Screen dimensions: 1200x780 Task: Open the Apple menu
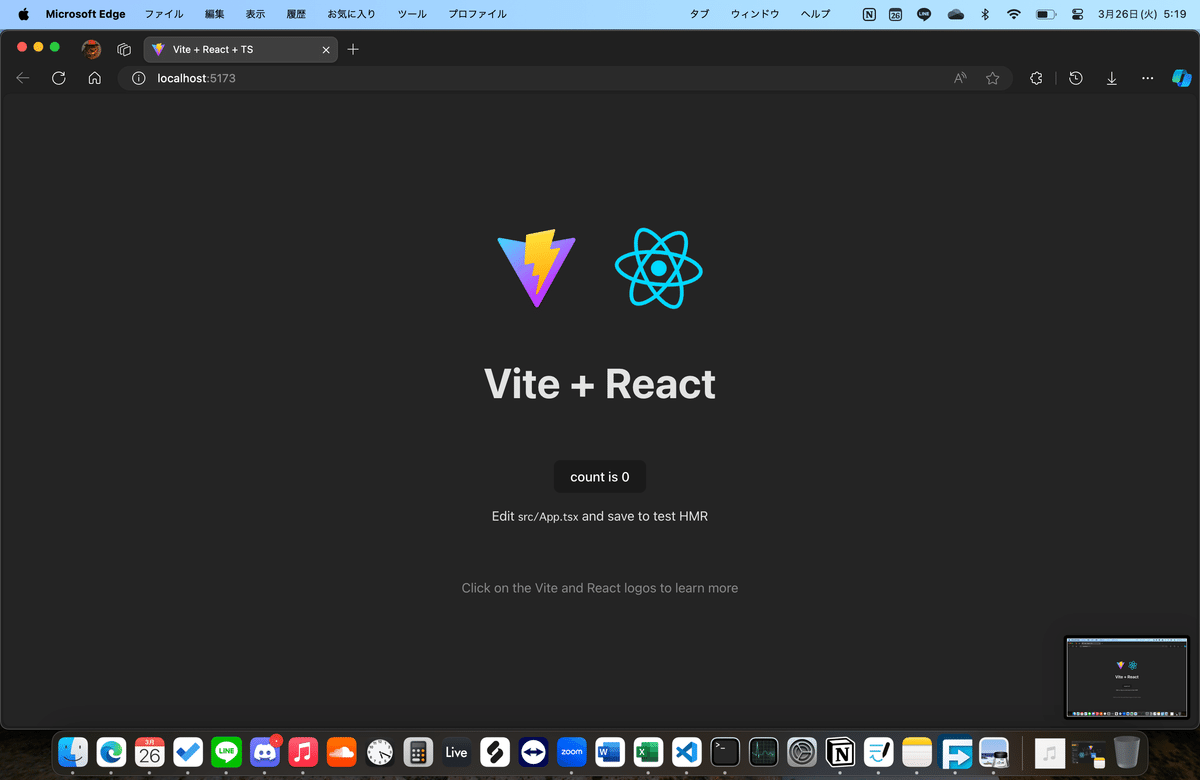coord(23,14)
